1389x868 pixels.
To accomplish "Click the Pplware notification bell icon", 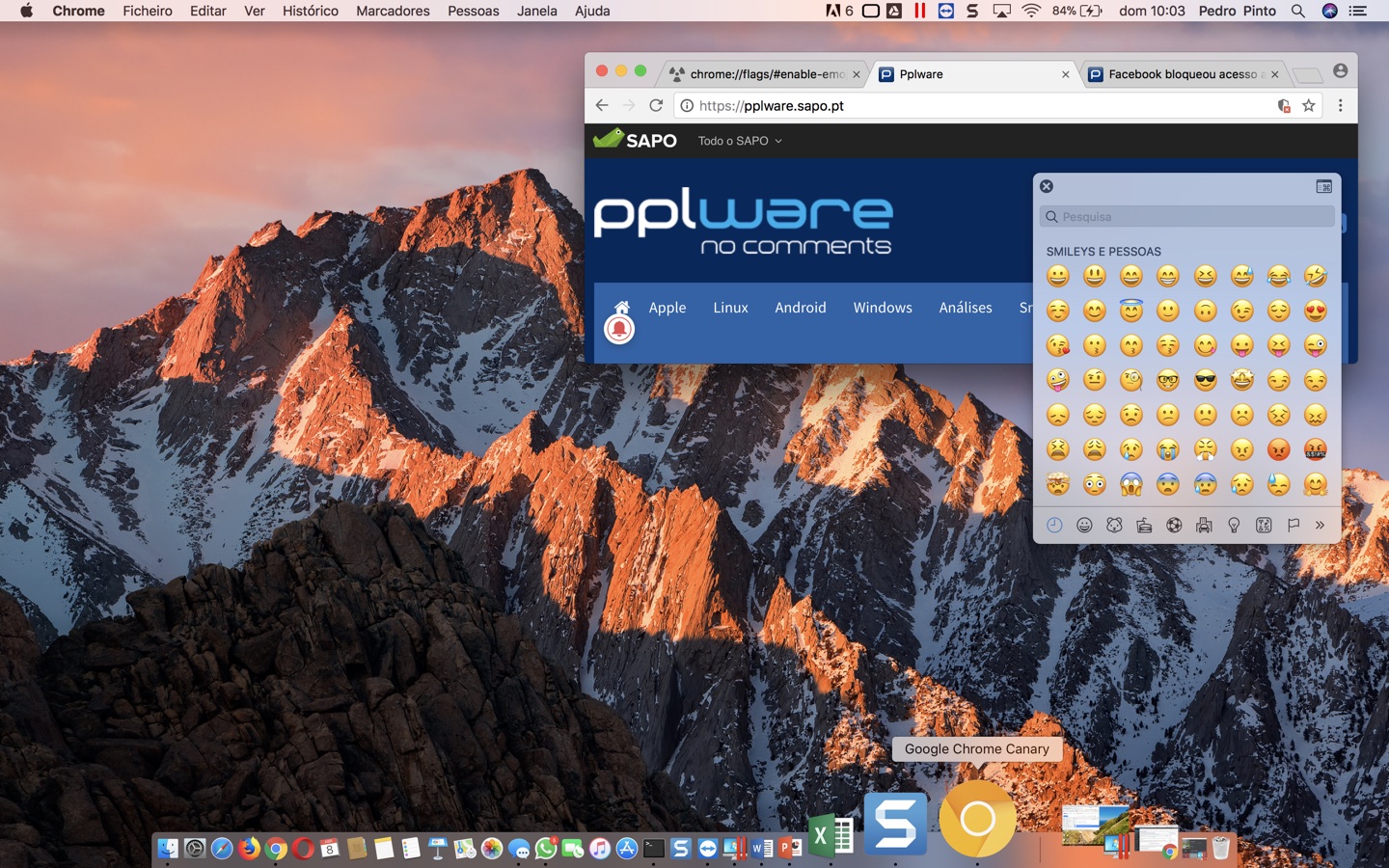I will (619, 330).
